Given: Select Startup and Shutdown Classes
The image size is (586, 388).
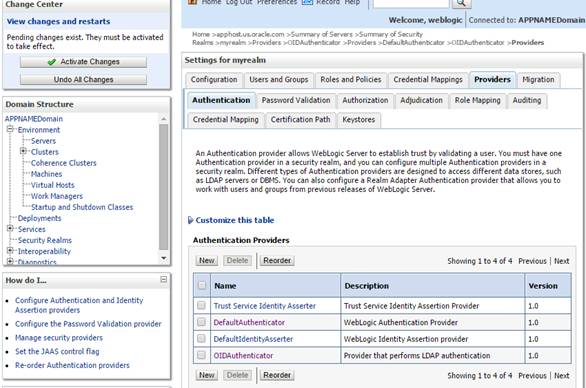Looking at the screenshot, I should click(82, 207).
